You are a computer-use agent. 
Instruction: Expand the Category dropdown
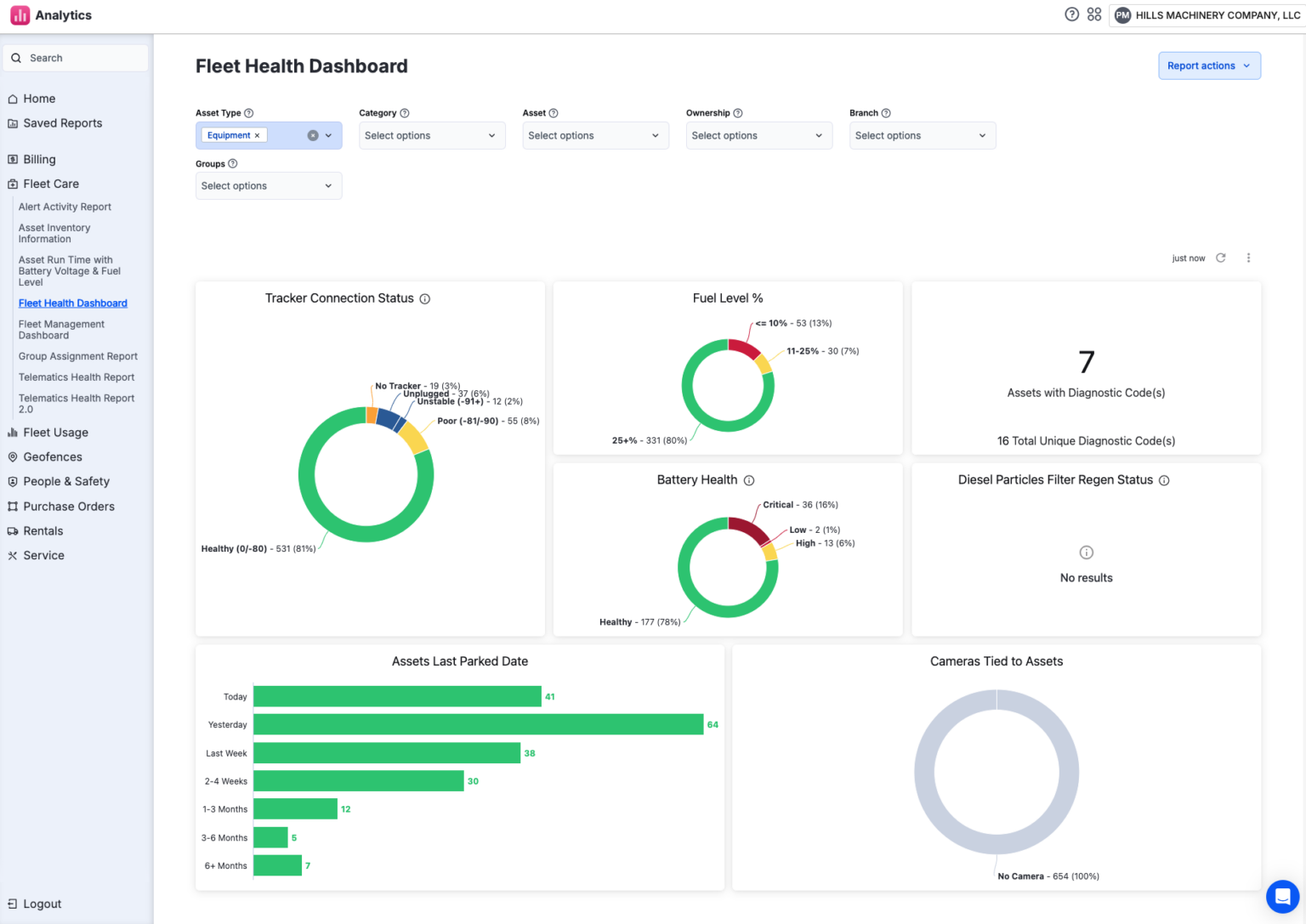pyautogui.click(x=432, y=135)
